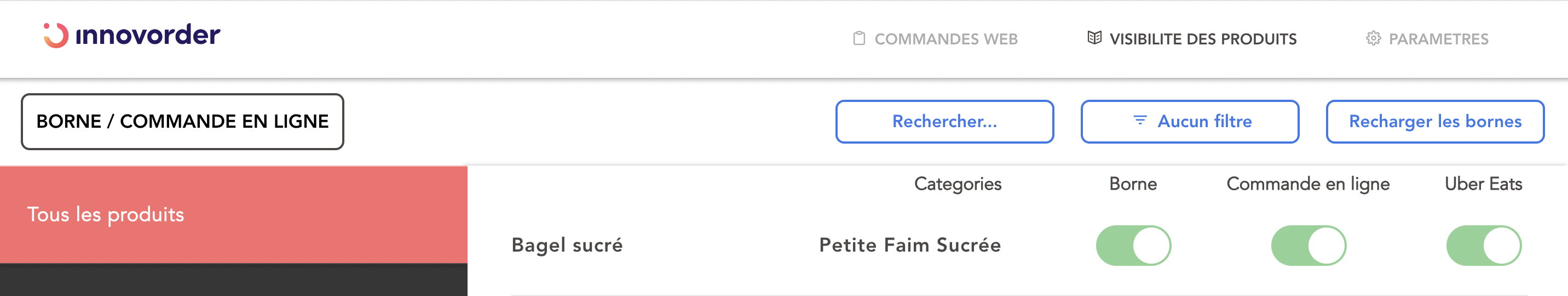Click the Bagel sucré product name
This screenshot has width=1568, height=296.
click(x=567, y=245)
